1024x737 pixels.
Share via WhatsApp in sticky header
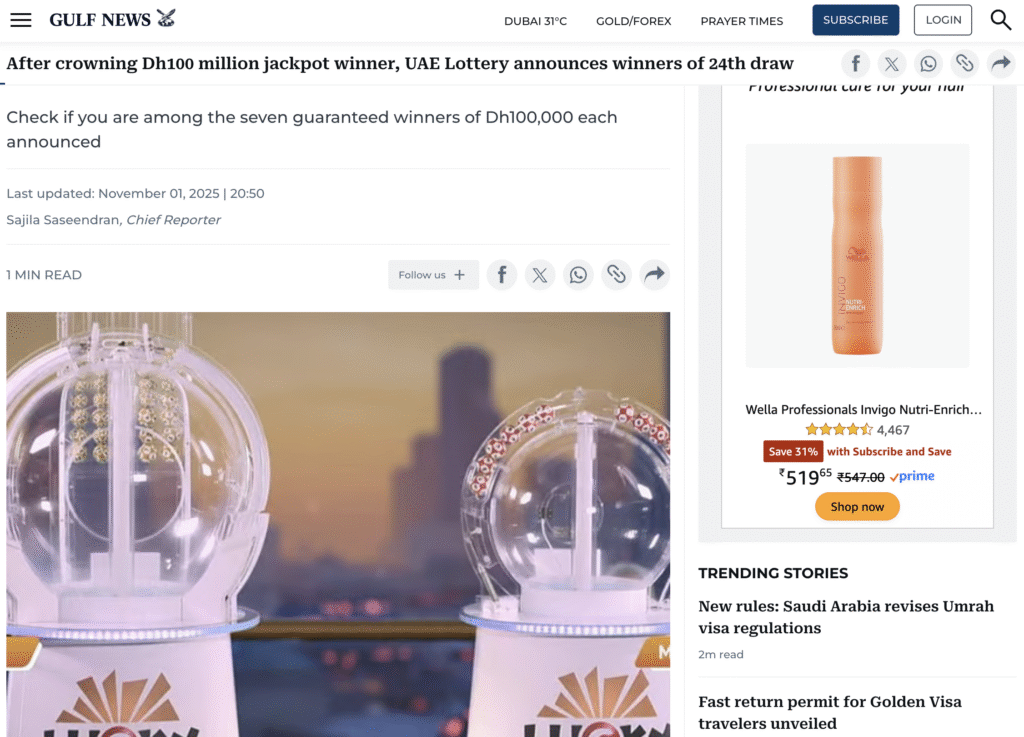[928, 63]
